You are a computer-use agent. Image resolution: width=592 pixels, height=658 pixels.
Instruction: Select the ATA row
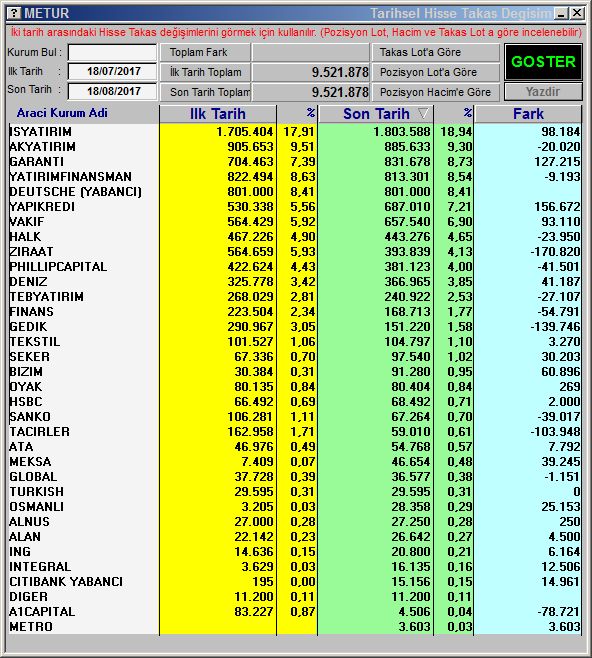(295, 447)
